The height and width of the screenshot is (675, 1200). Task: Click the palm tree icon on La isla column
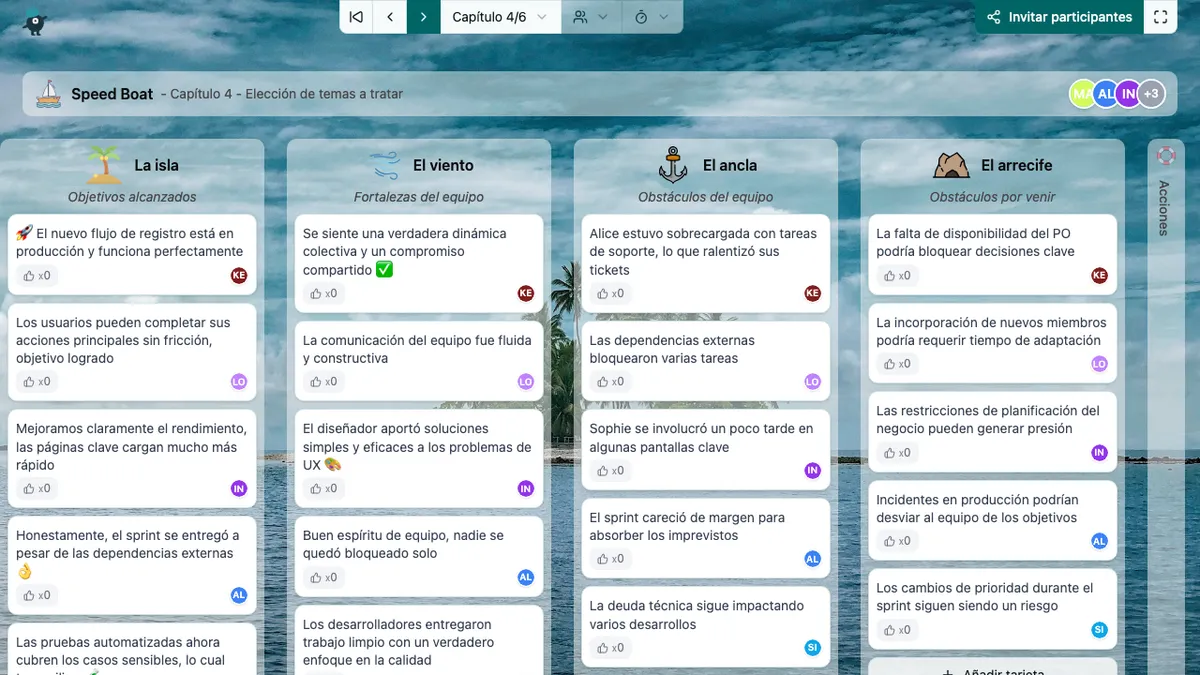coord(105,164)
